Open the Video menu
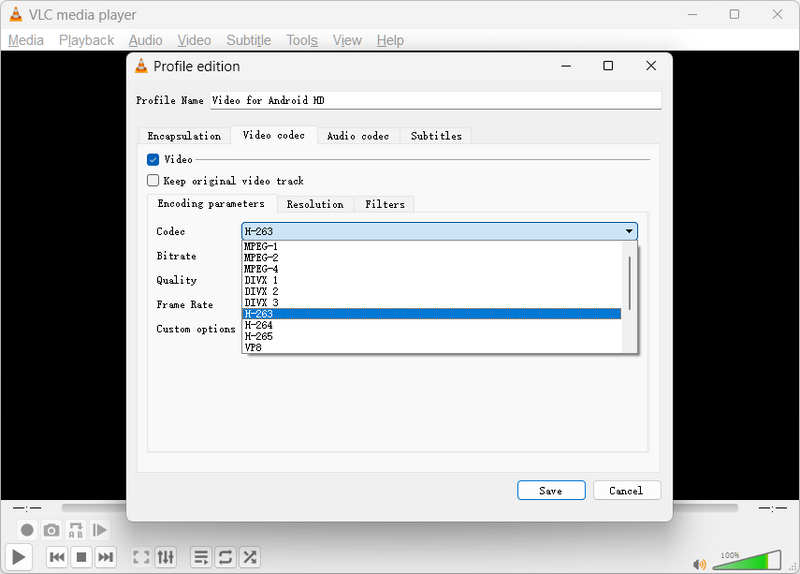The image size is (800, 574). (x=194, y=40)
